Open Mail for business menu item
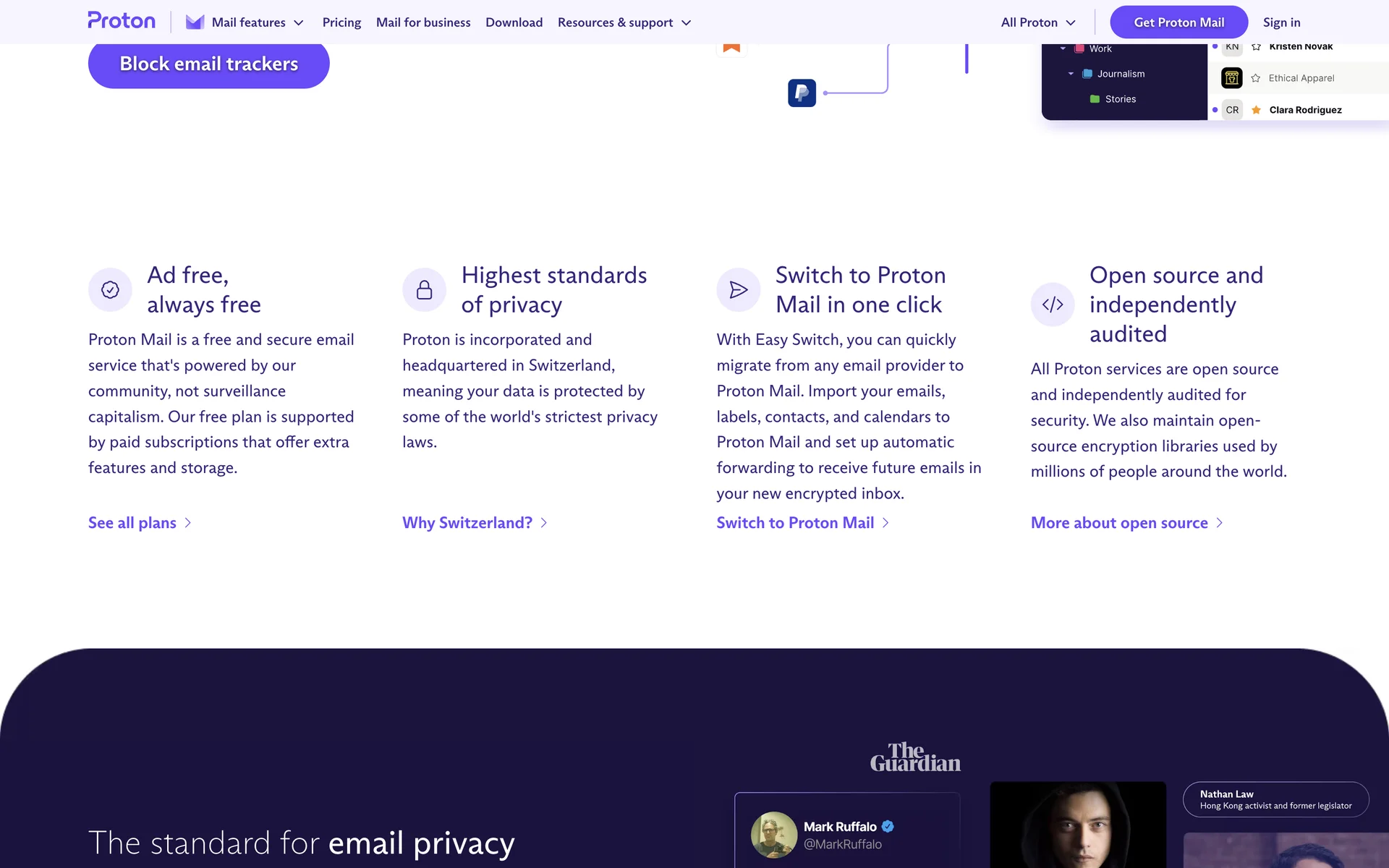 pyautogui.click(x=423, y=22)
